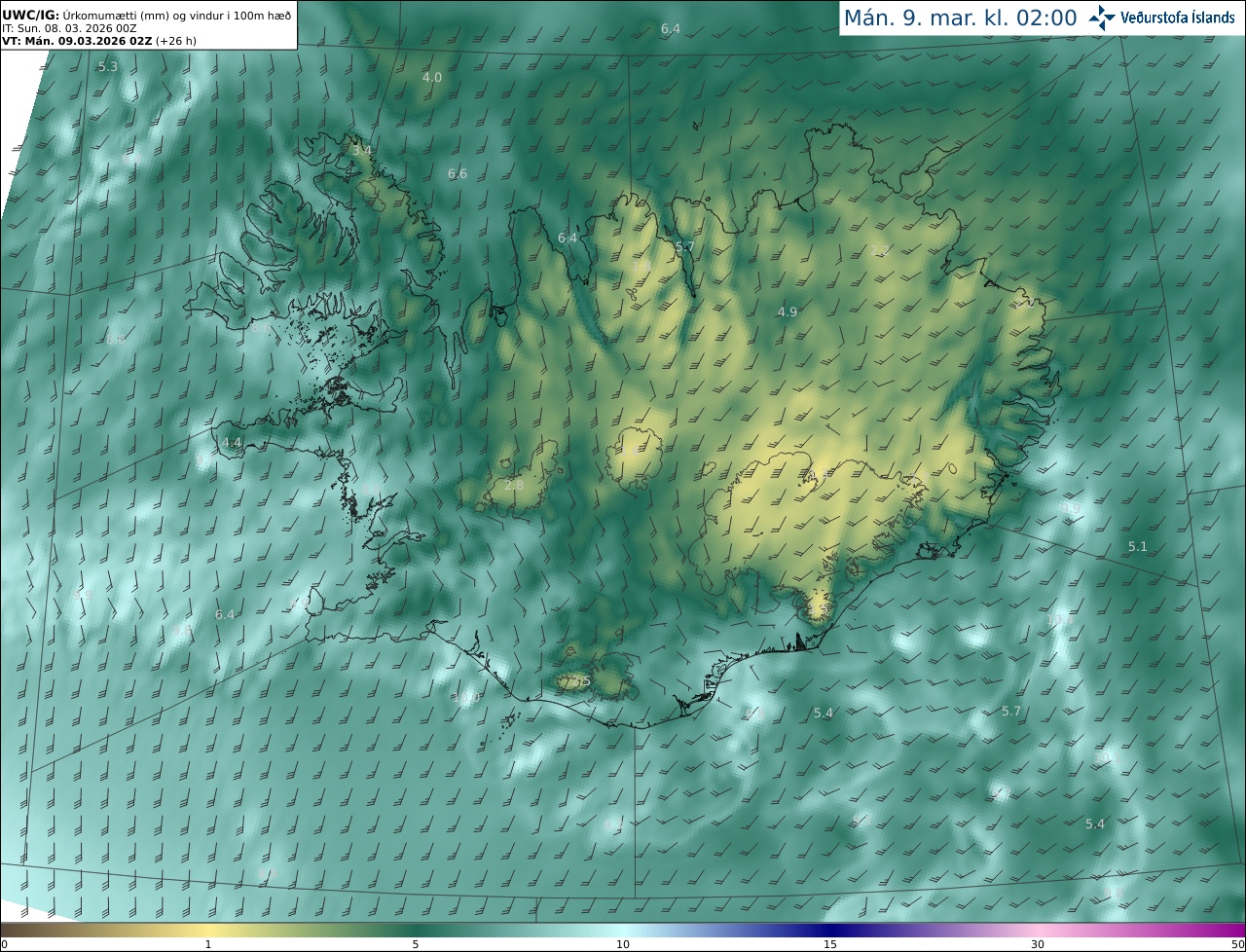The width and height of the screenshot is (1246, 952).
Task: Select the 'Mán. 9. mar. kl. 02:00' timestamp
Action: 960,18
